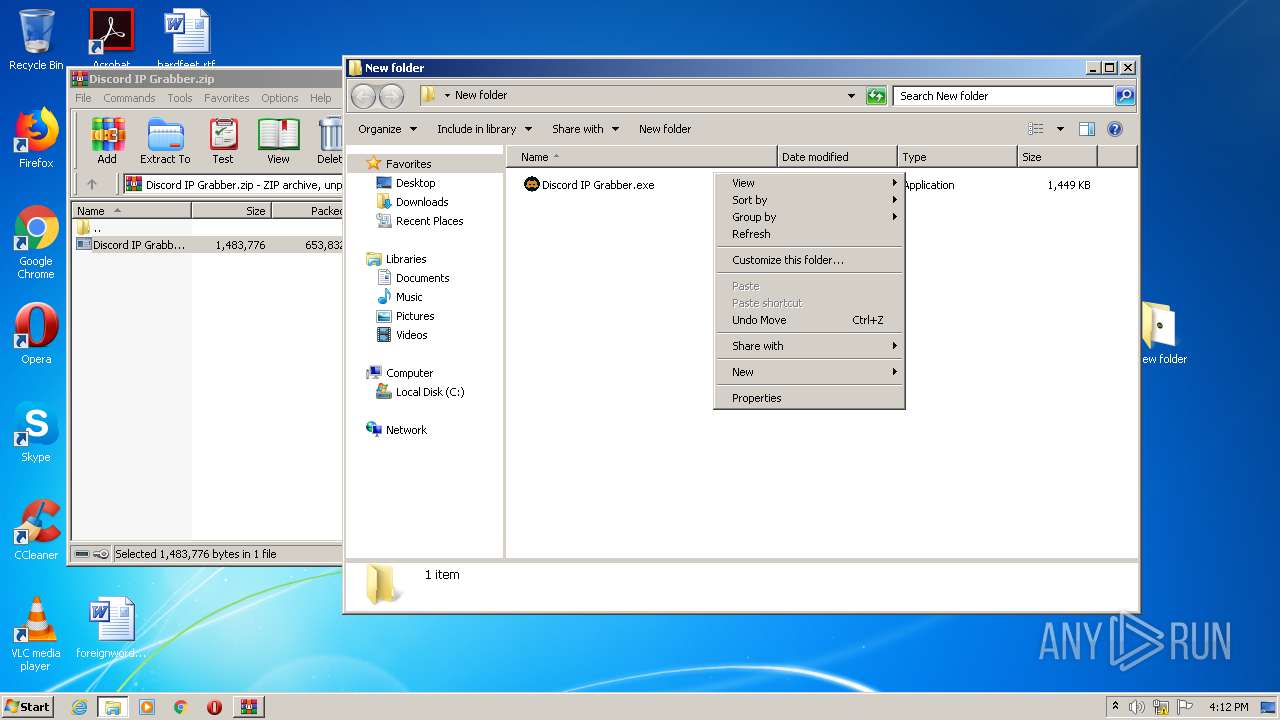Screen dimensions: 1280x720
Task: Open Include in library dropdown
Action: point(484,129)
